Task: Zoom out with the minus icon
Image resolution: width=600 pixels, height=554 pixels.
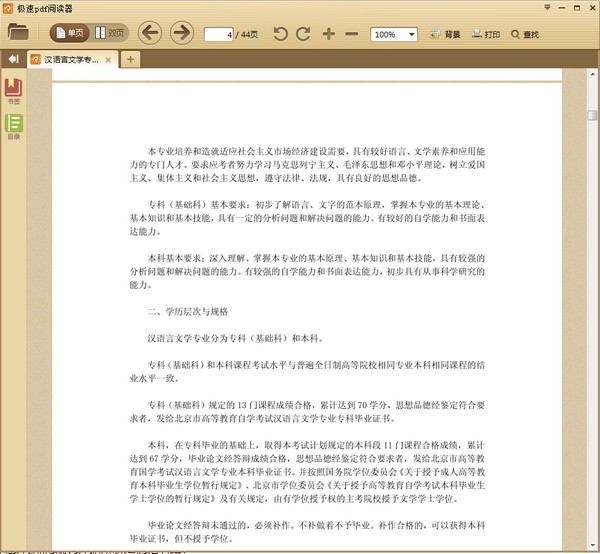Action: click(x=351, y=34)
